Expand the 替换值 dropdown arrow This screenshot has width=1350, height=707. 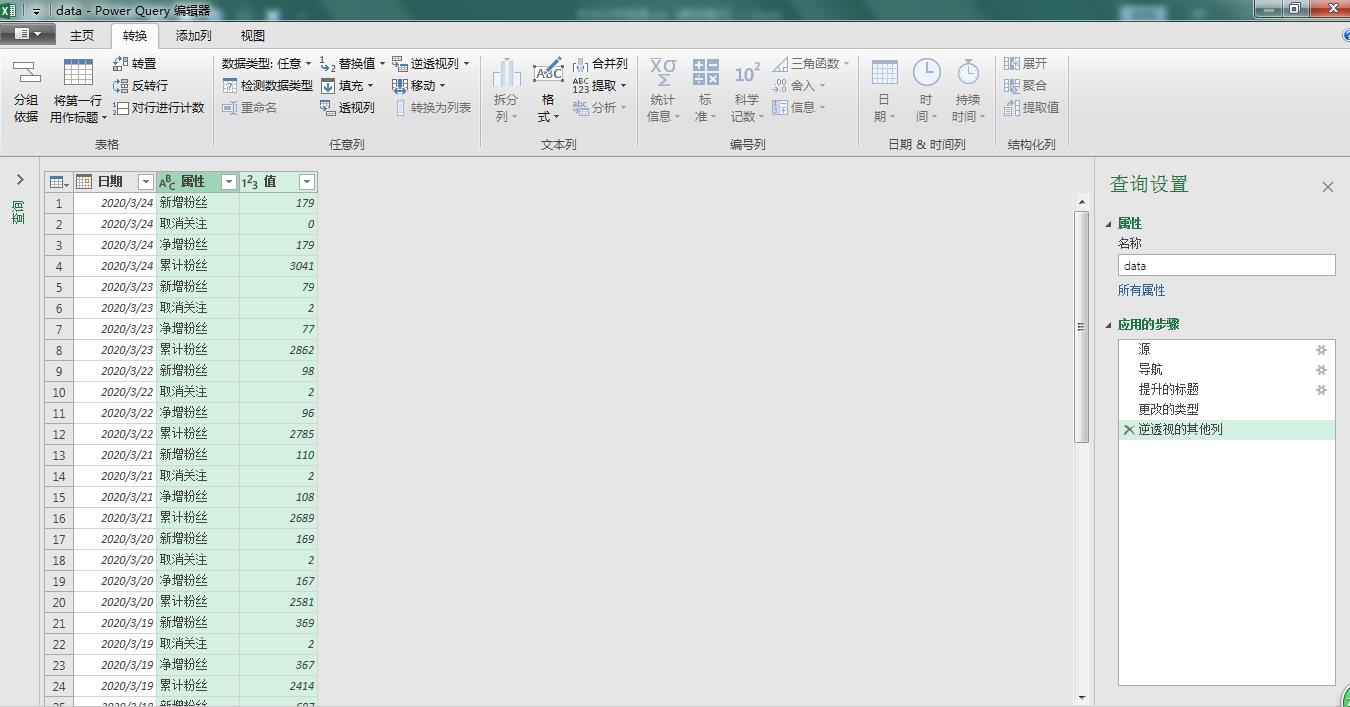[x=381, y=63]
